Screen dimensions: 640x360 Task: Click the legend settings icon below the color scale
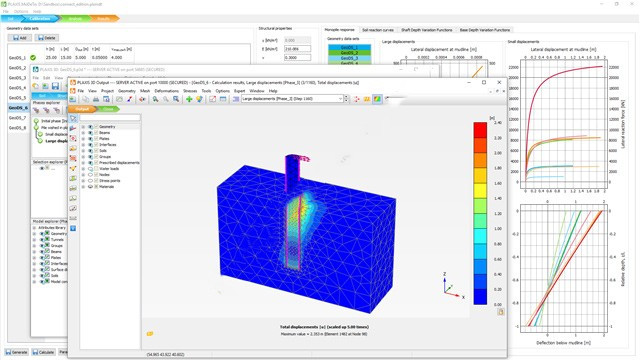501,312
